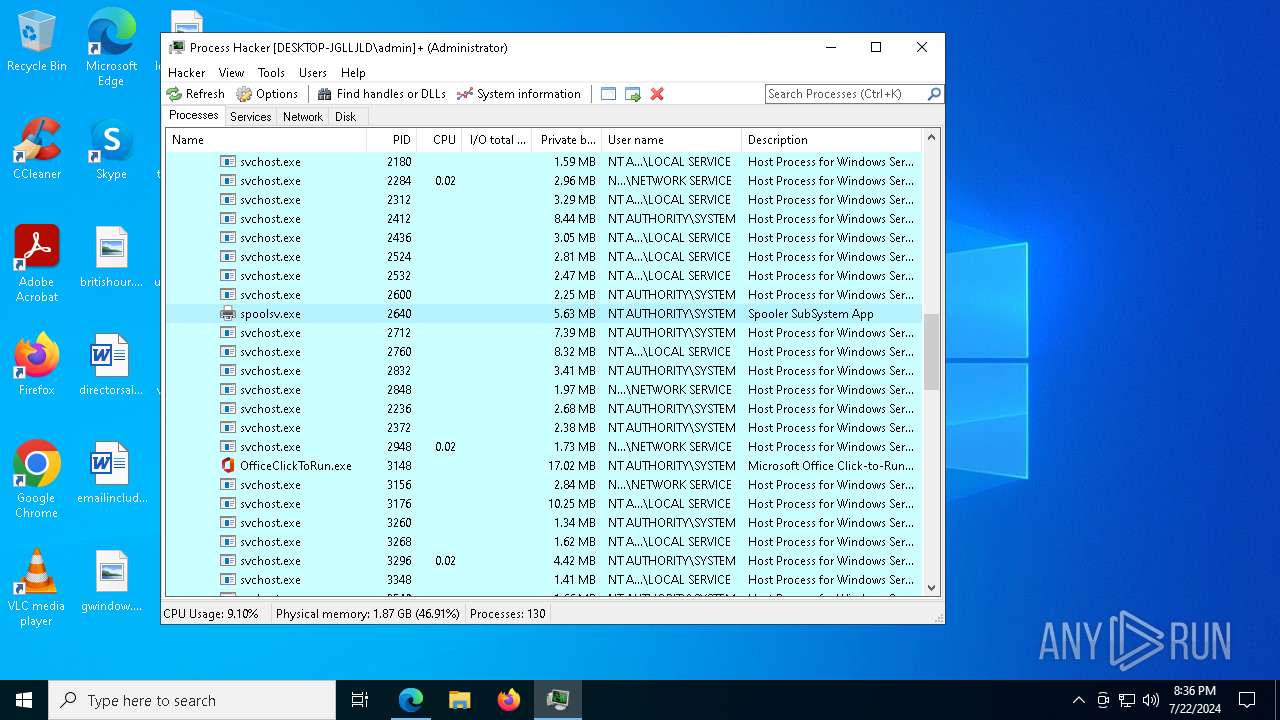Screen dimensions: 1280x720
Task: Open the Firefox desktop shortcut
Action: point(37,366)
